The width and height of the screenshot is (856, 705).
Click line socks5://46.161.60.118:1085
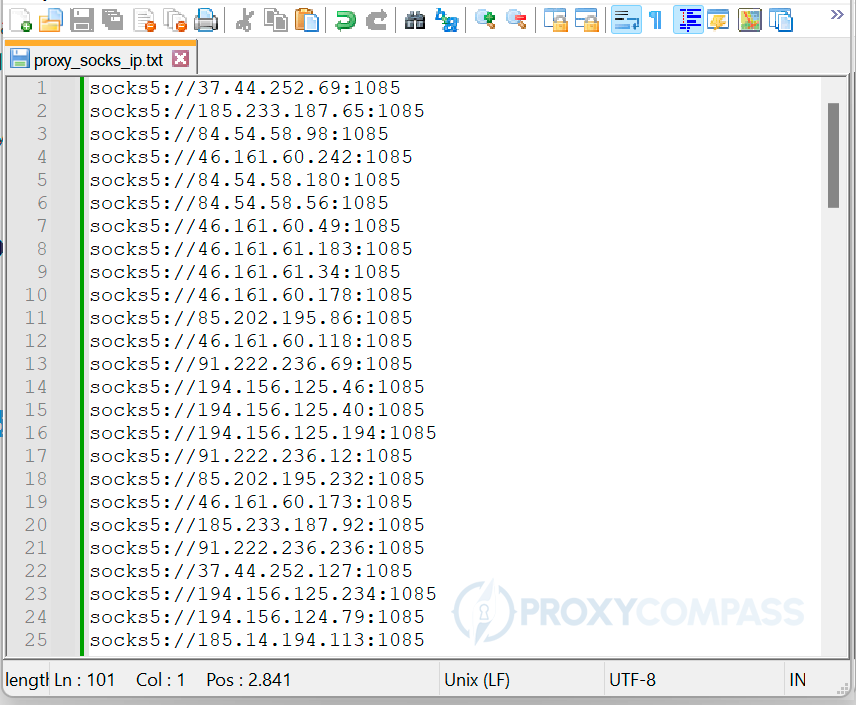click(x=251, y=340)
